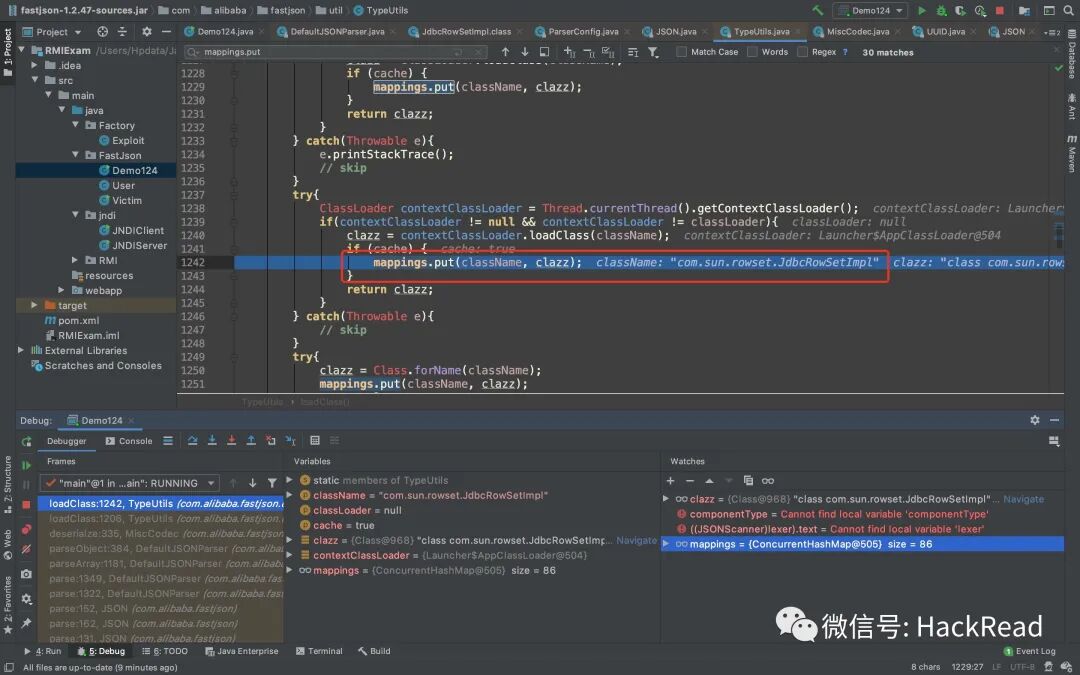Select Exploit class in project tree

(x=128, y=141)
